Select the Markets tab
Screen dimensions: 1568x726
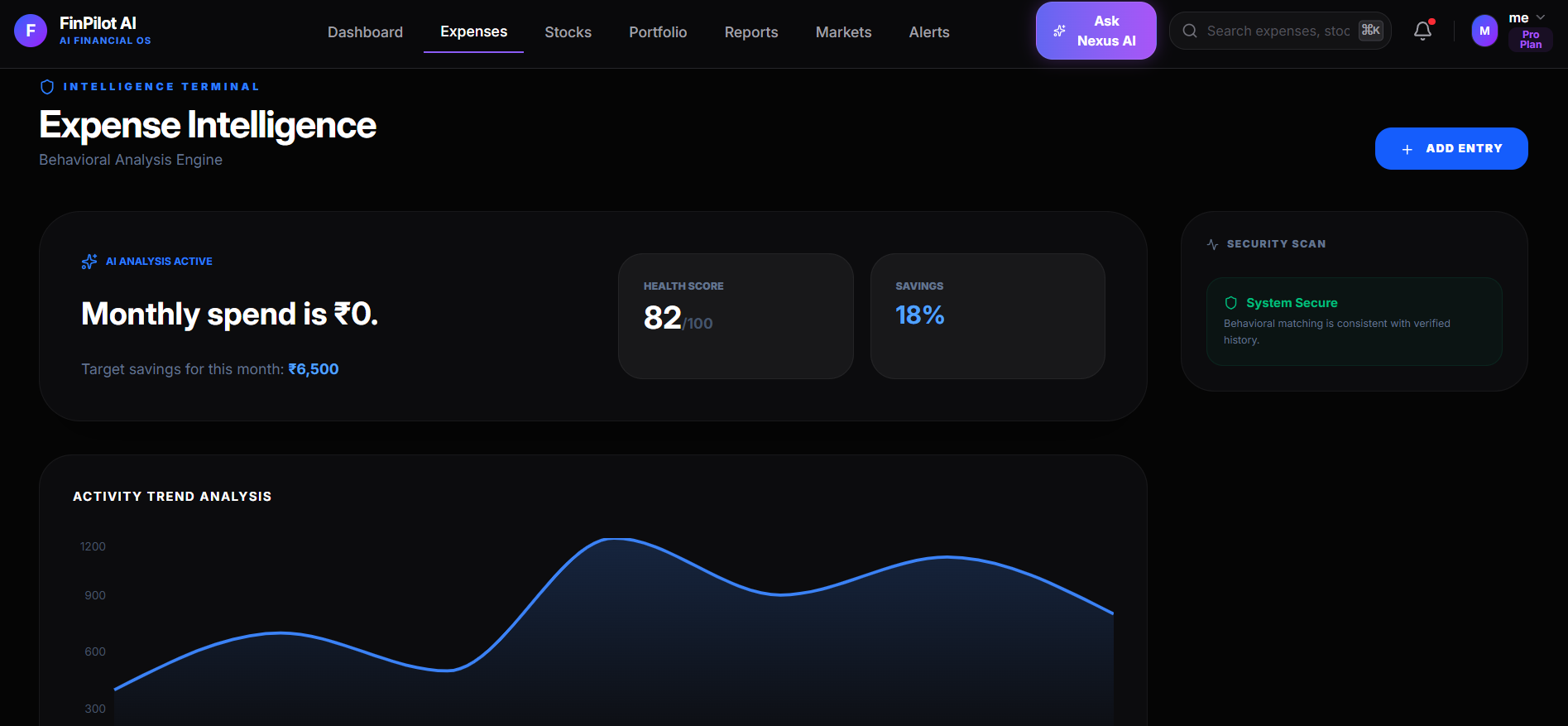pos(843,32)
